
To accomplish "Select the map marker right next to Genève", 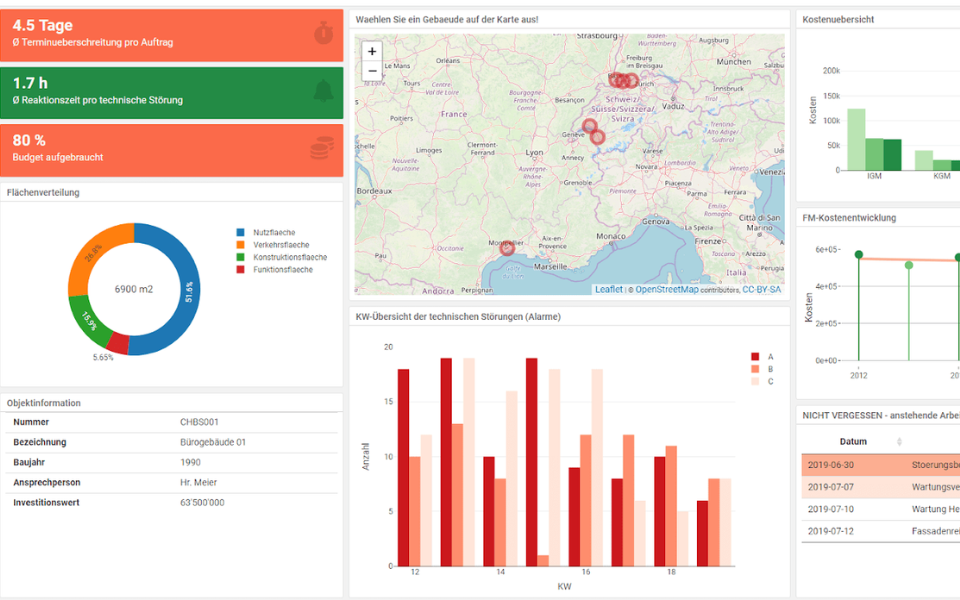I will pyautogui.click(x=589, y=127).
